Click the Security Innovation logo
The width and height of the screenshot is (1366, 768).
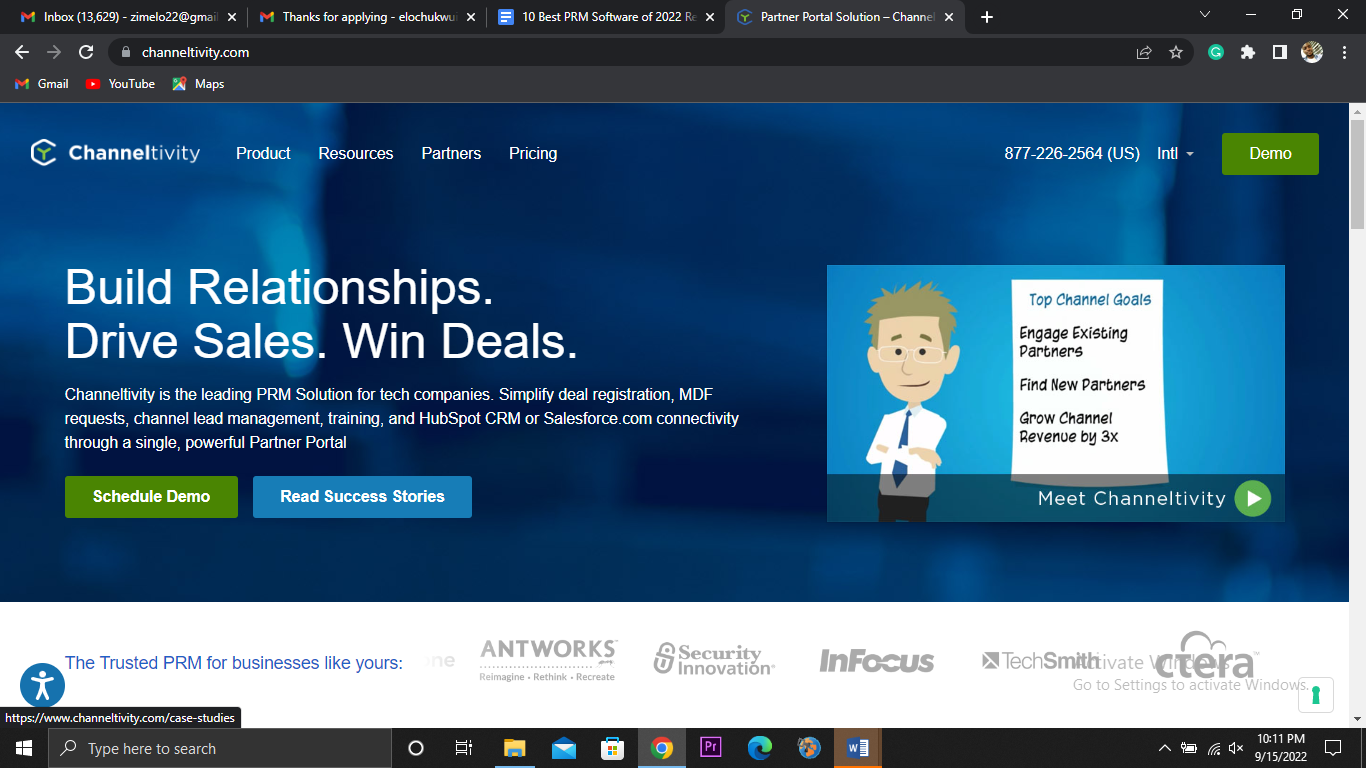[x=714, y=660]
